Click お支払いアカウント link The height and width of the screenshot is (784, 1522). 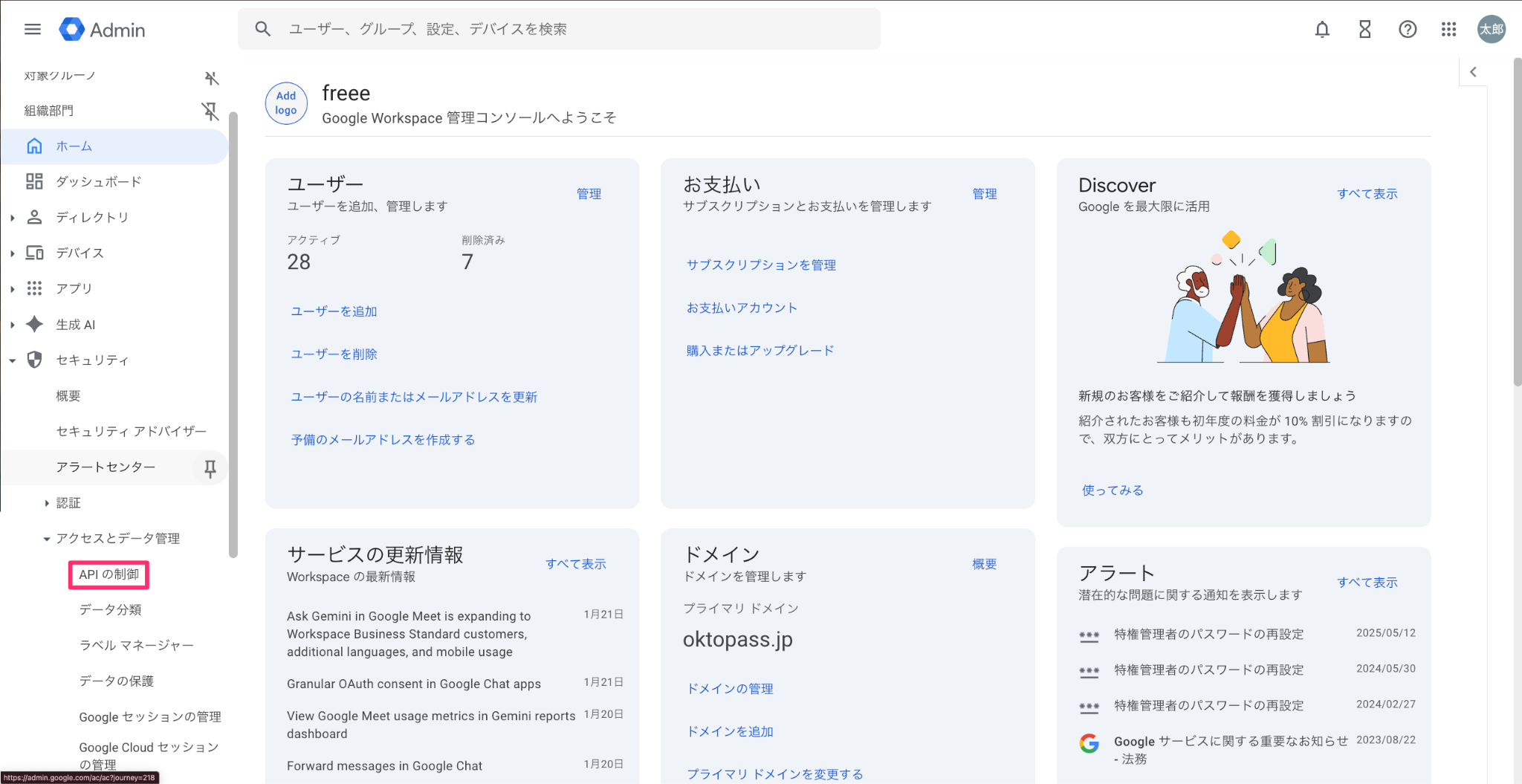(x=742, y=308)
